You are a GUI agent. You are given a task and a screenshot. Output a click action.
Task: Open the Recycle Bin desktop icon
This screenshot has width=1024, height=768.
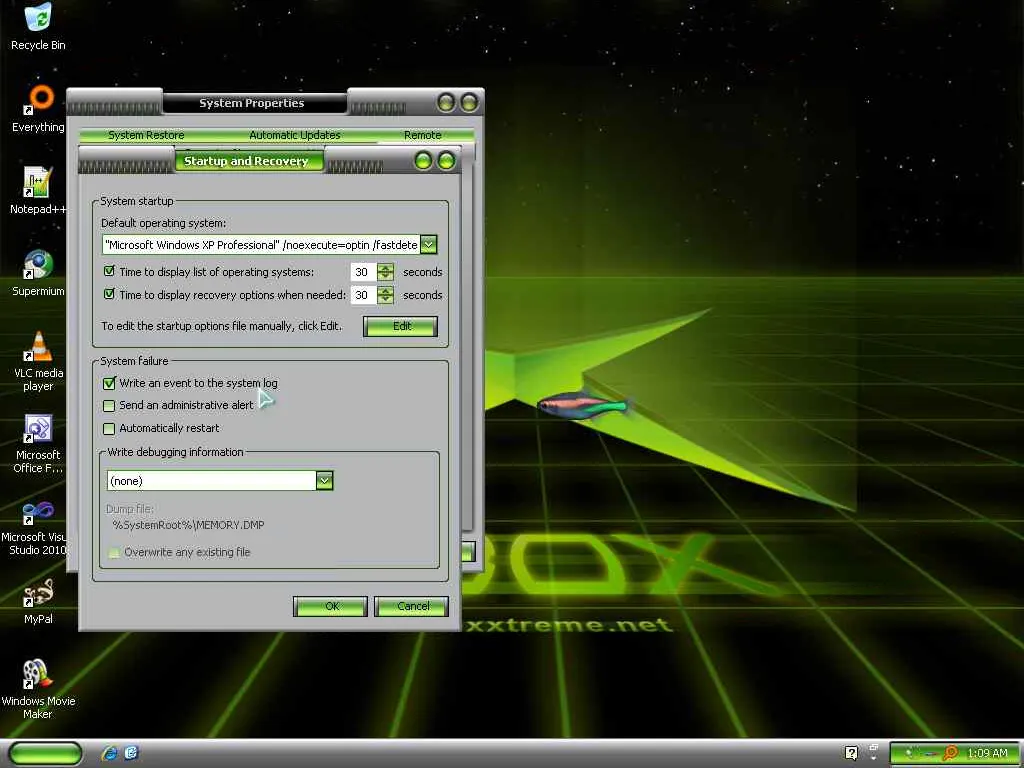[38, 27]
